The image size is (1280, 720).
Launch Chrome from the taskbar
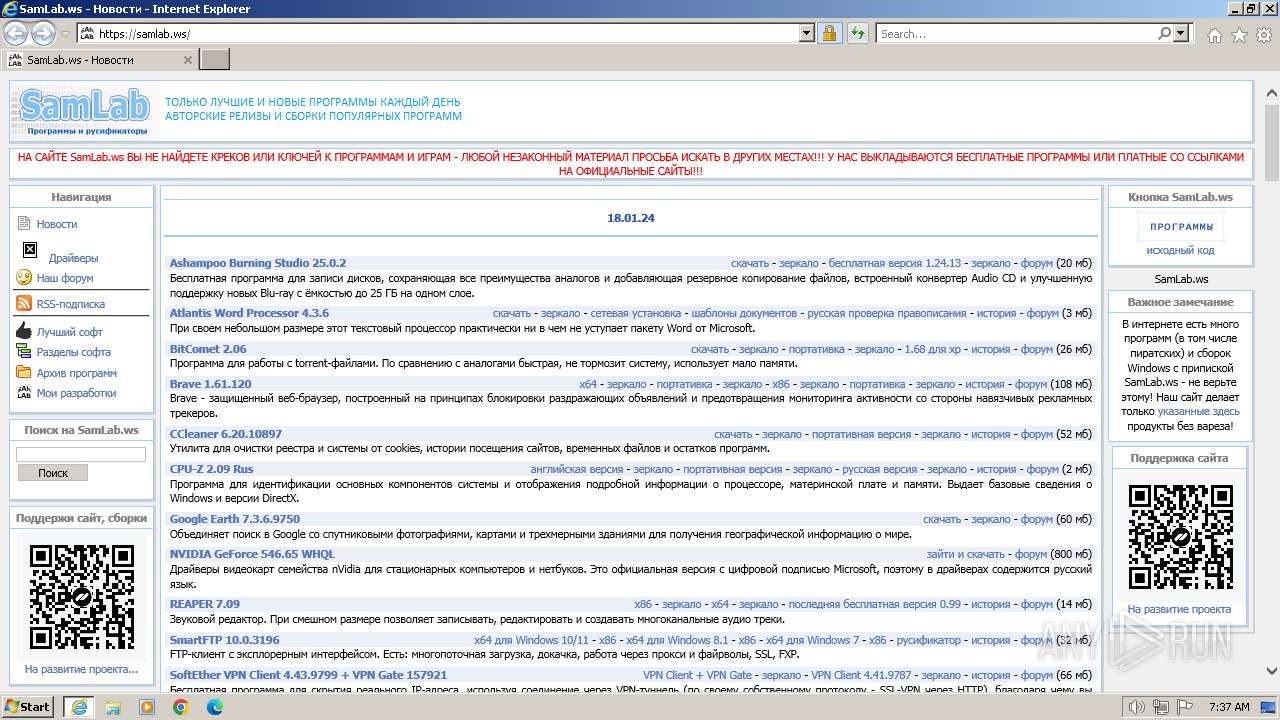[181, 707]
